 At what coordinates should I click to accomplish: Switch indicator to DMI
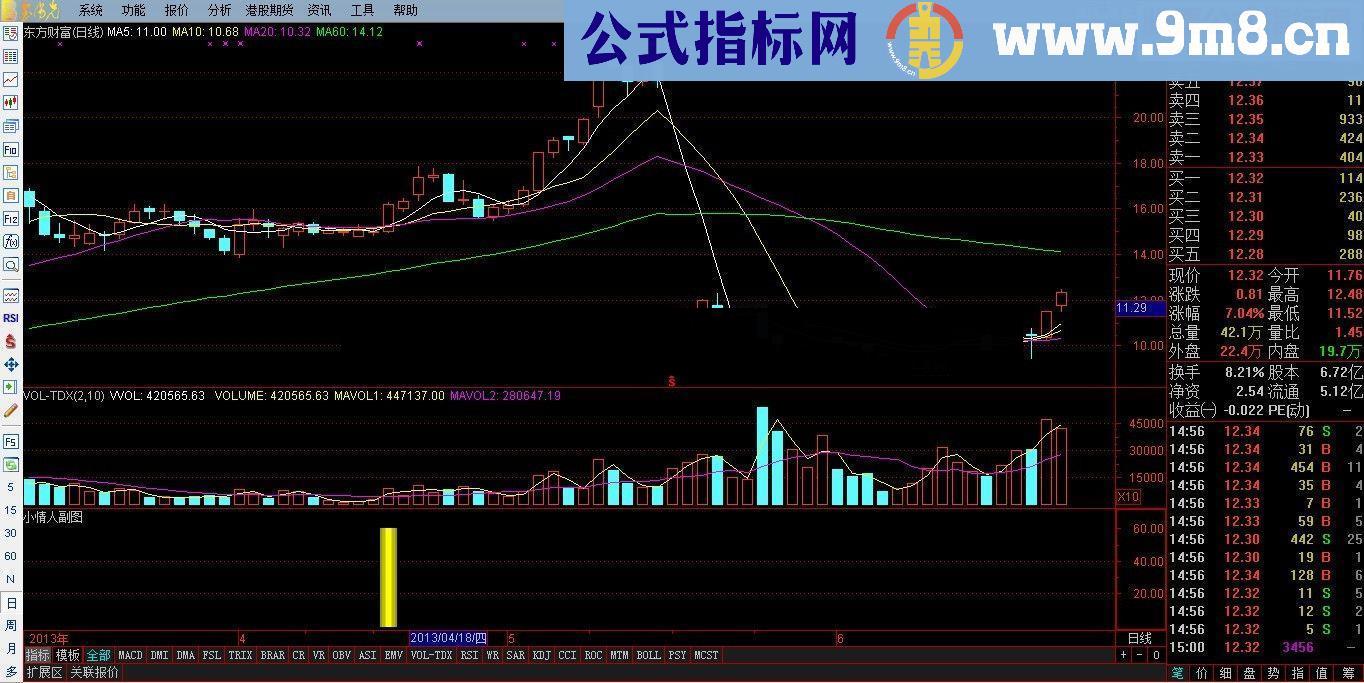point(159,655)
